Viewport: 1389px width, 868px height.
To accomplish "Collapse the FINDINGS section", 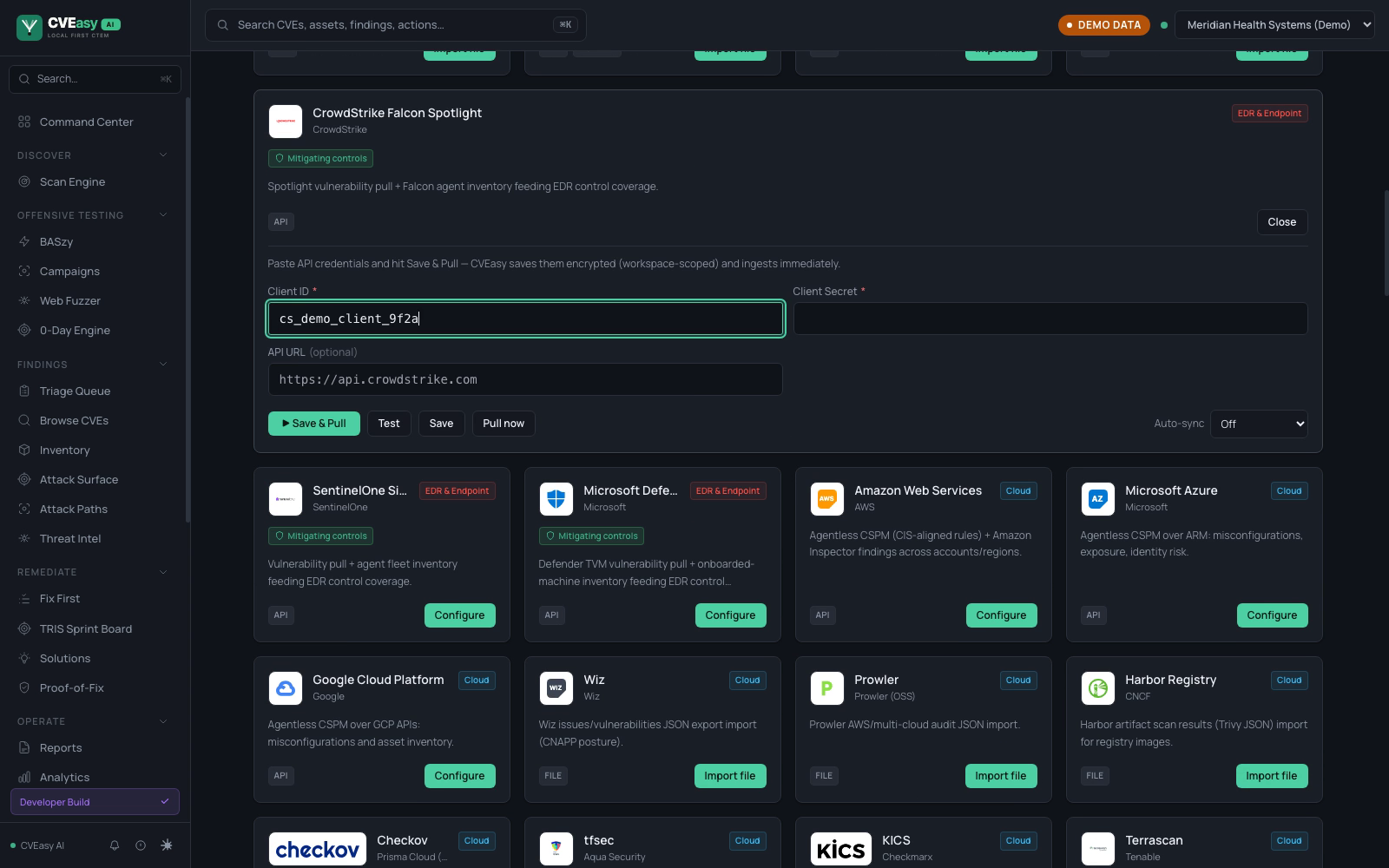I will click(163, 365).
